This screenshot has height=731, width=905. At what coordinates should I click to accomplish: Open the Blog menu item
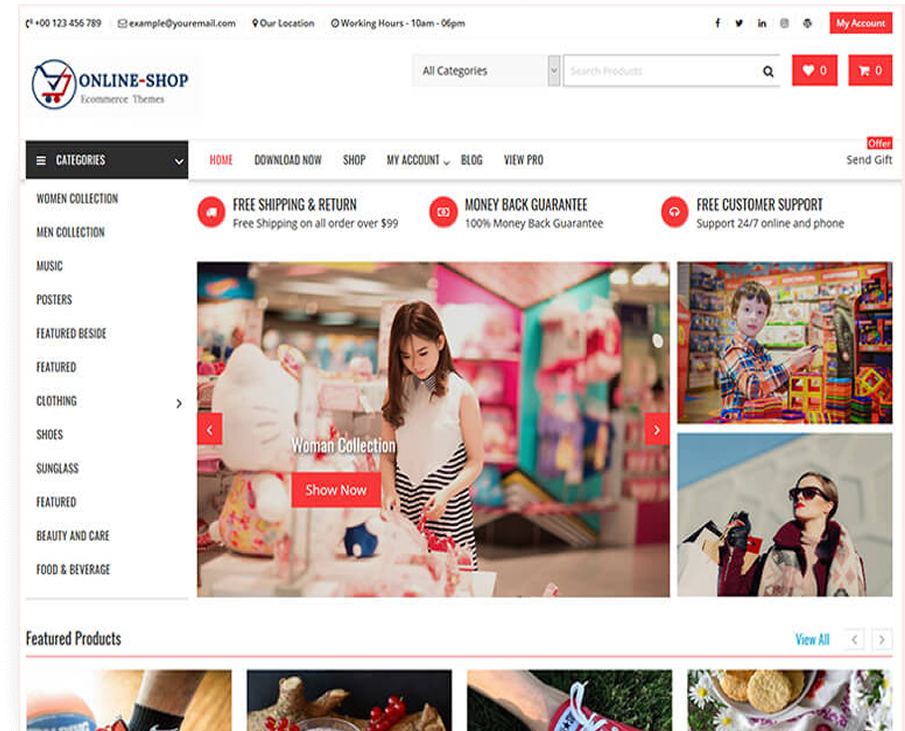(x=471, y=160)
